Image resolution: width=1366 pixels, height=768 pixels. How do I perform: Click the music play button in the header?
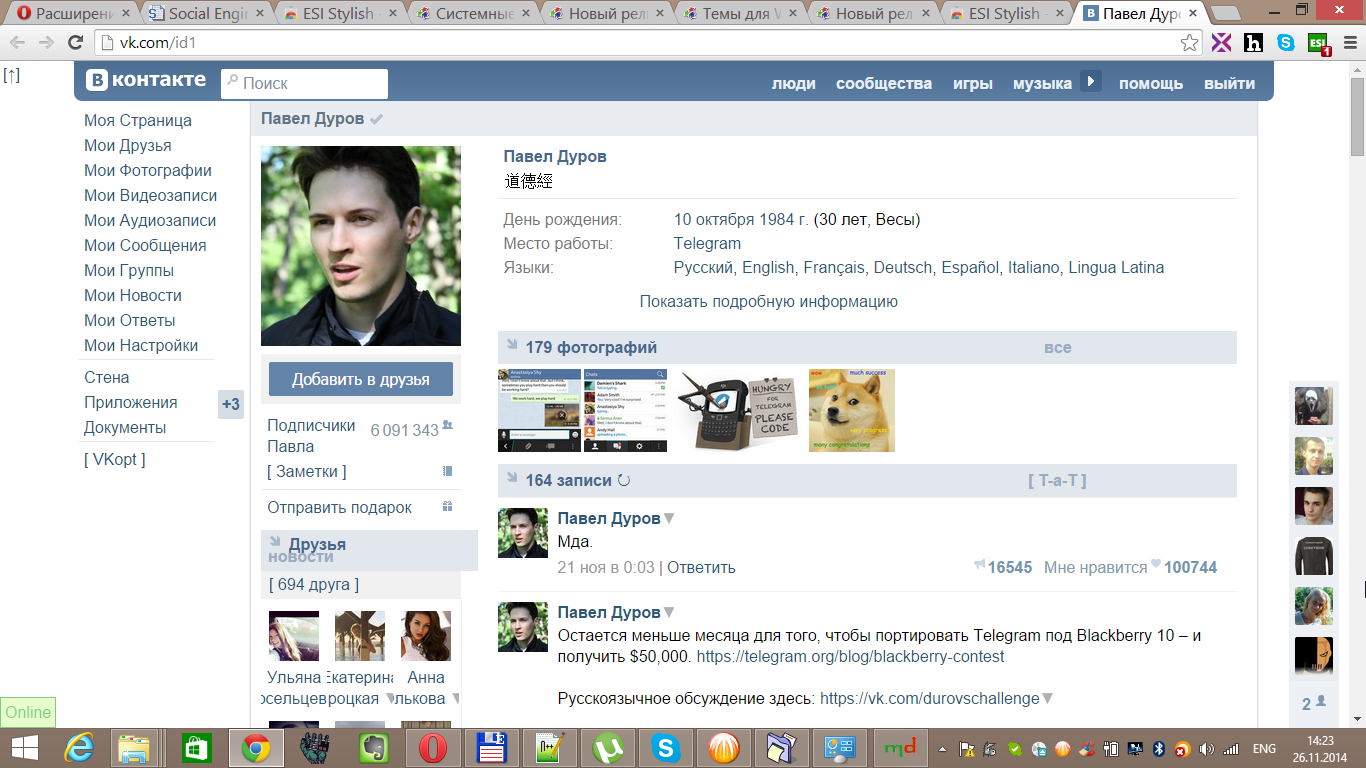tap(1091, 81)
